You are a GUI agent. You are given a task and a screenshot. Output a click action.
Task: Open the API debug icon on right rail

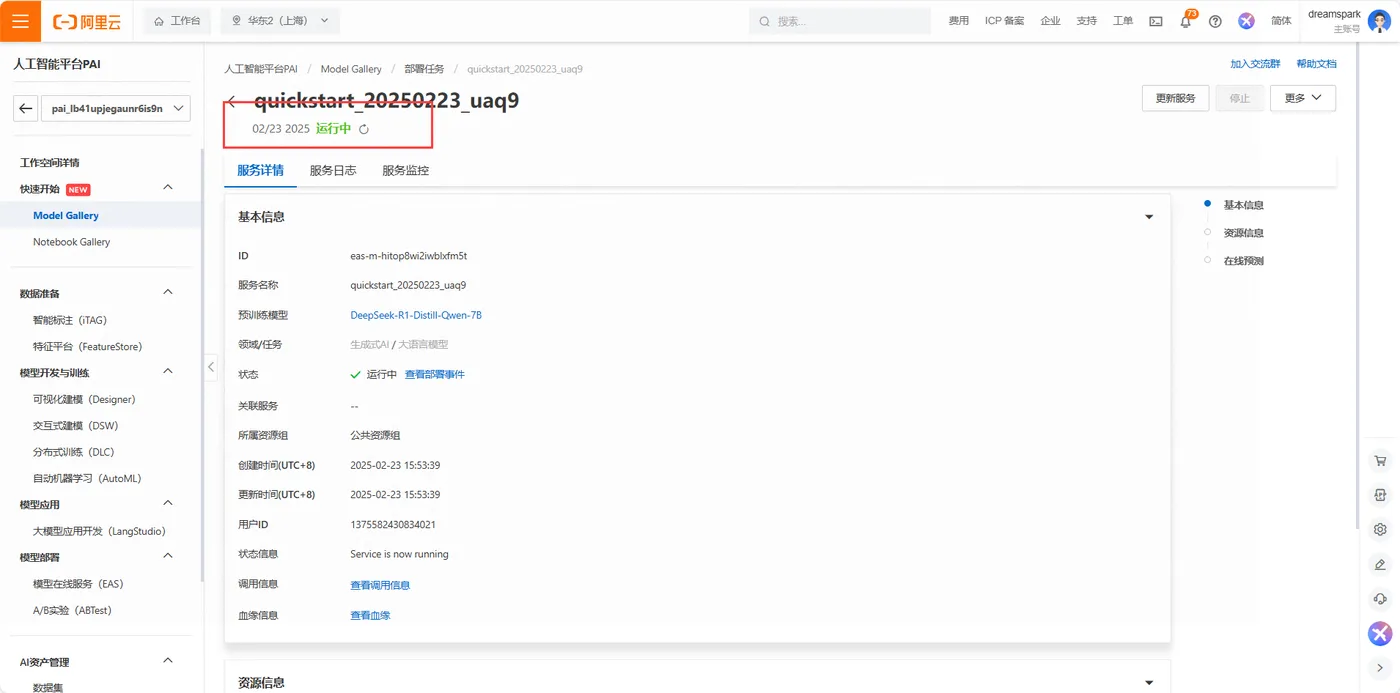1380,495
